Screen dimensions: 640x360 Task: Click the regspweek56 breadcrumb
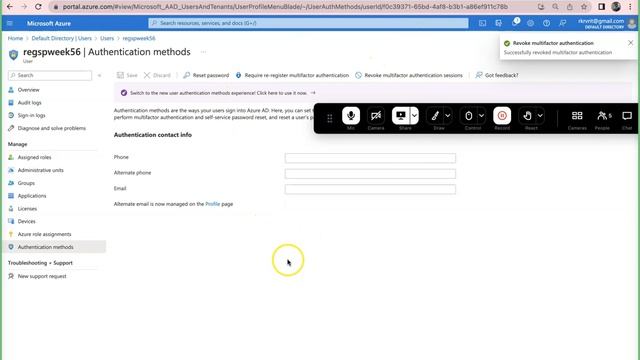point(139,38)
